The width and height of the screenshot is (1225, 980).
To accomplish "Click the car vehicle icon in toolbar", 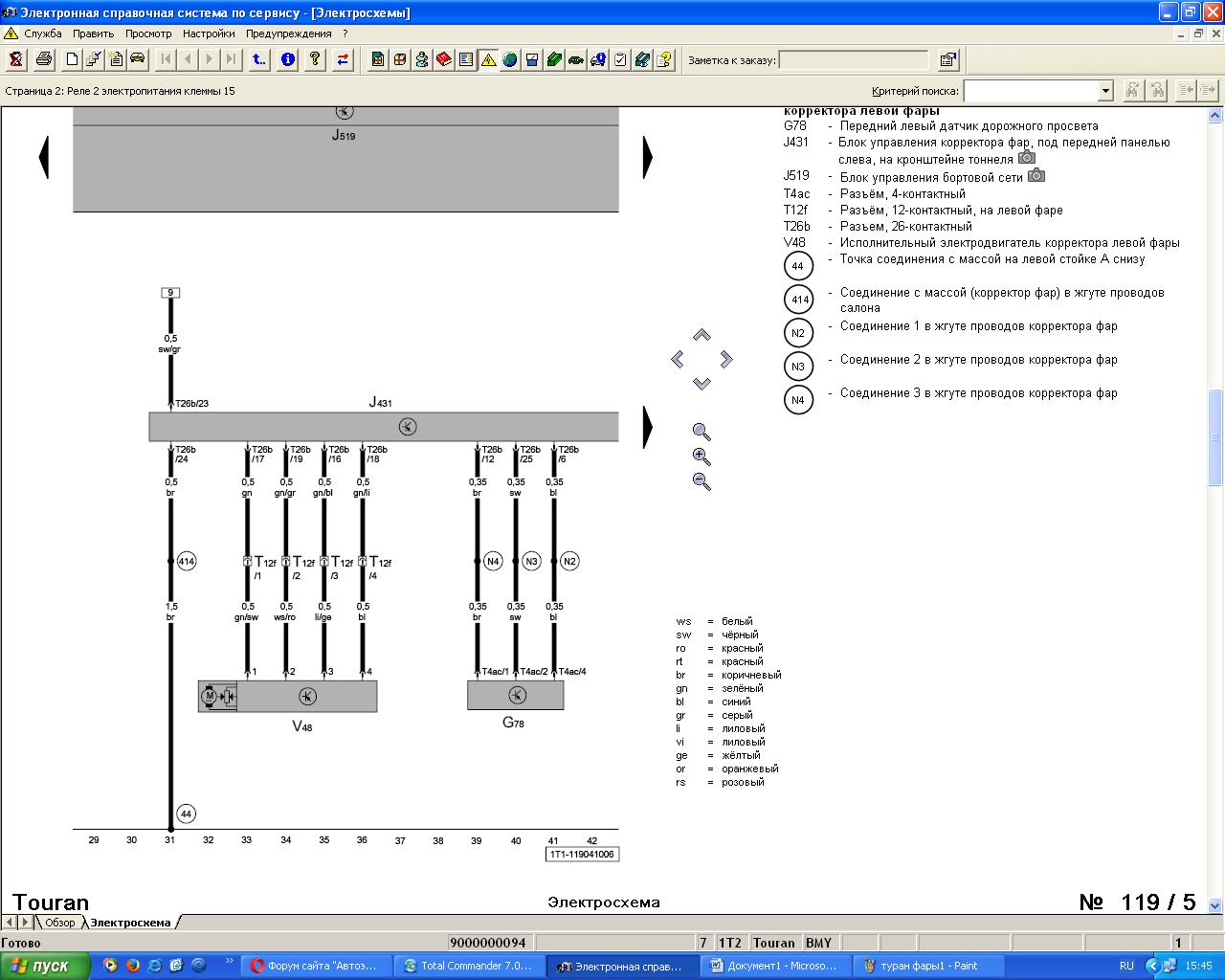I will click(x=138, y=59).
